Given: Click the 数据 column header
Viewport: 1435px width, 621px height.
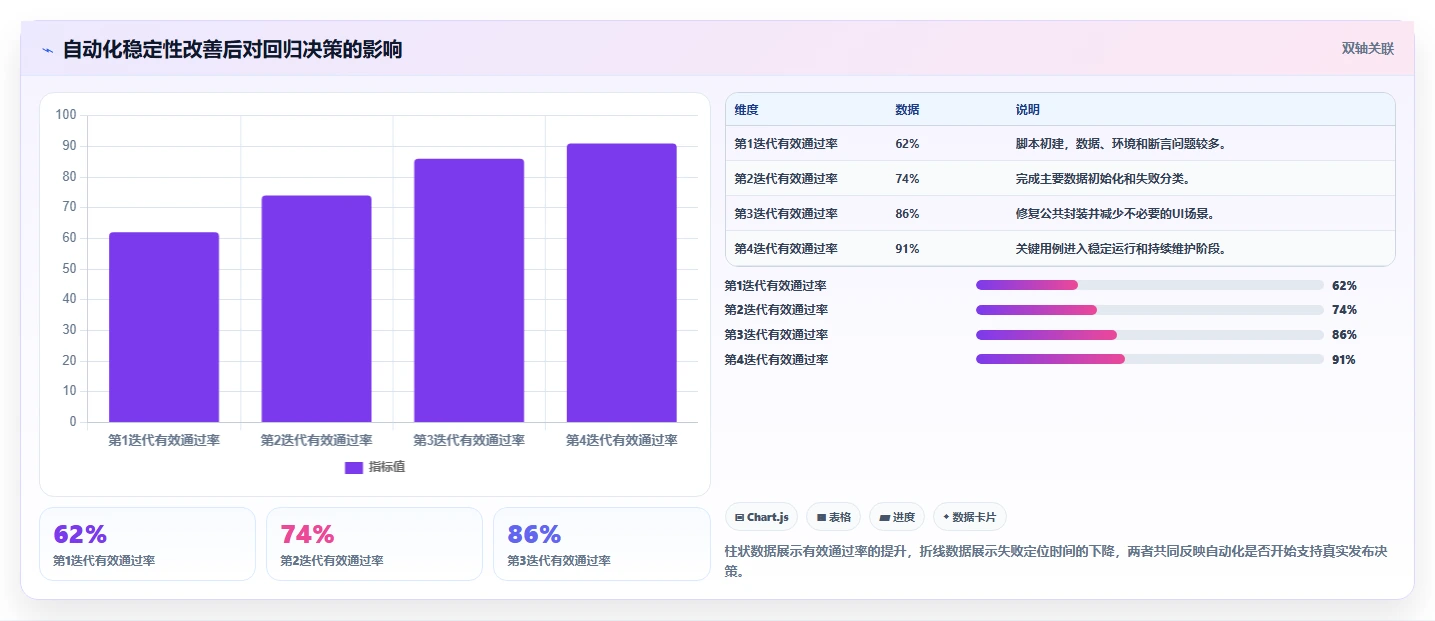Looking at the screenshot, I should pos(907,110).
